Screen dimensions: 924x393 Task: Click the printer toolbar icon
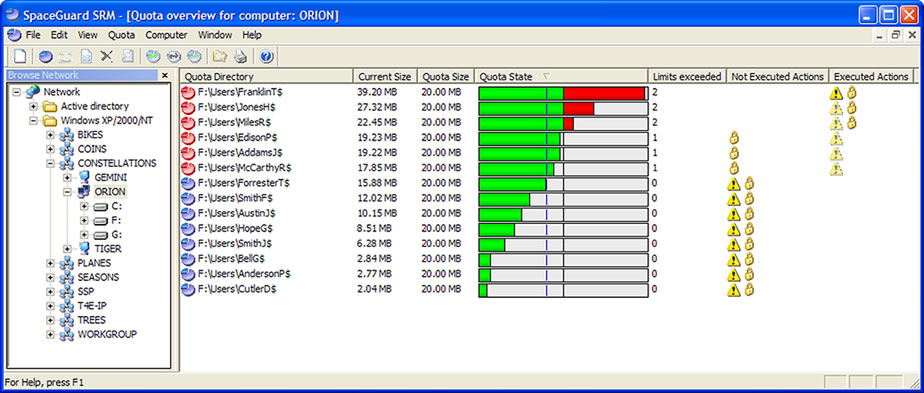pyautogui.click(x=240, y=57)
